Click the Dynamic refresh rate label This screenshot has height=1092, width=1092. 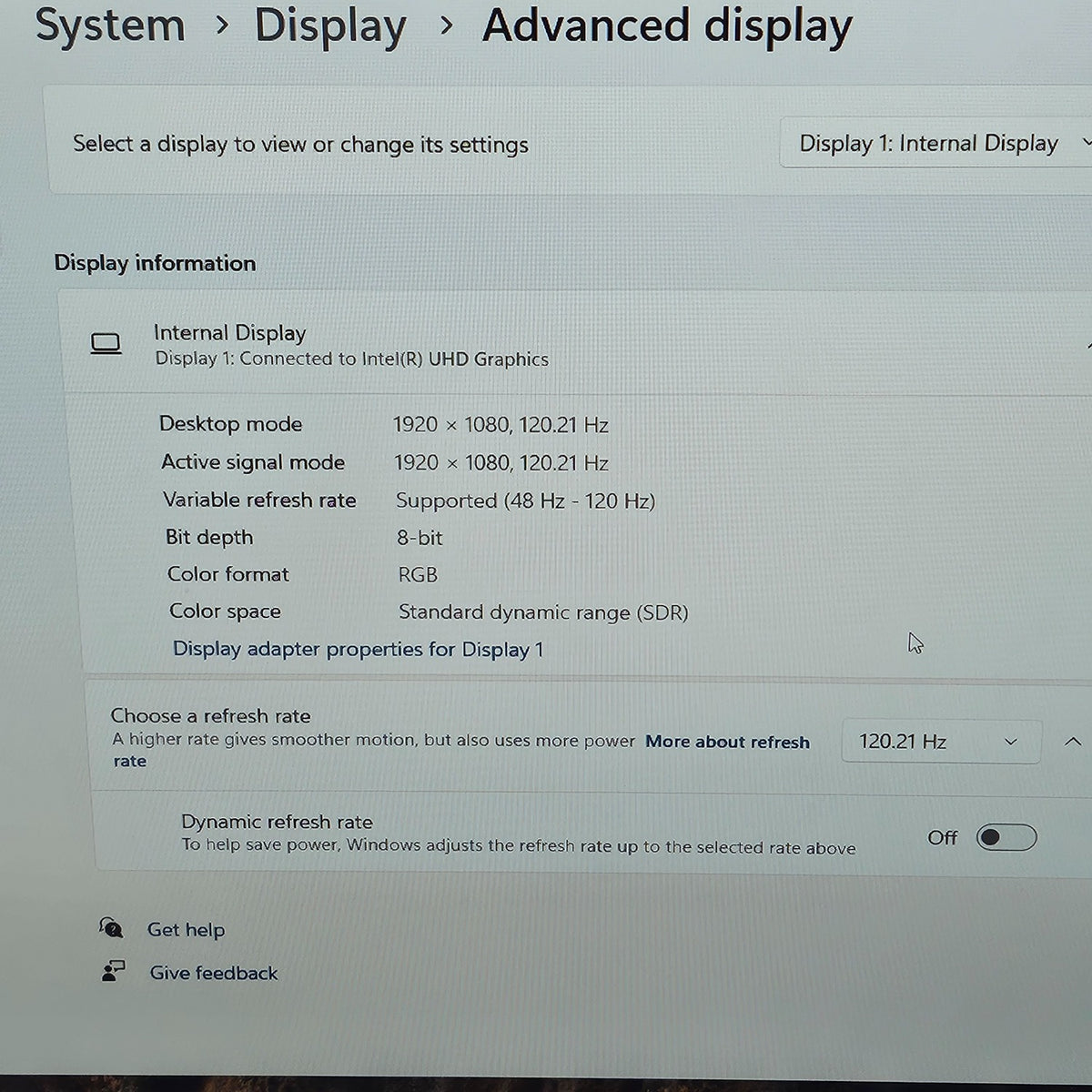pyautogui.click(x=277, y=822)
